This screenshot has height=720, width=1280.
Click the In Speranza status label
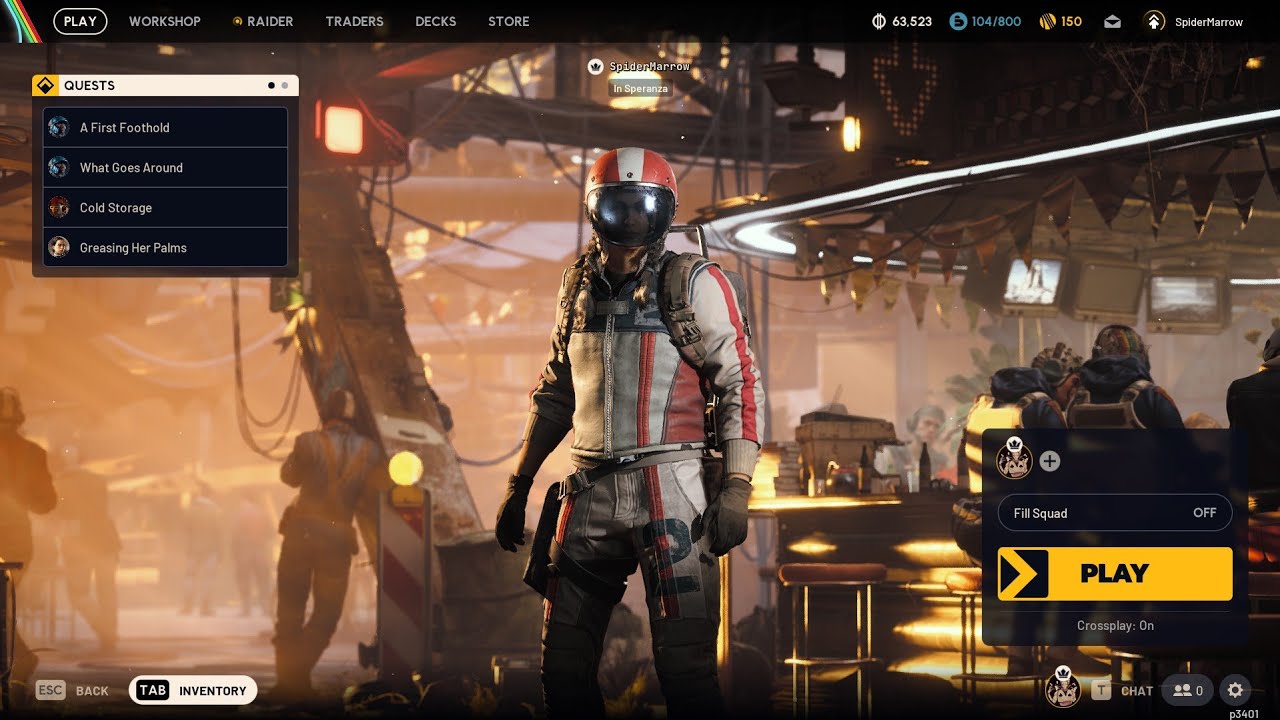click(x=640, y=89)
